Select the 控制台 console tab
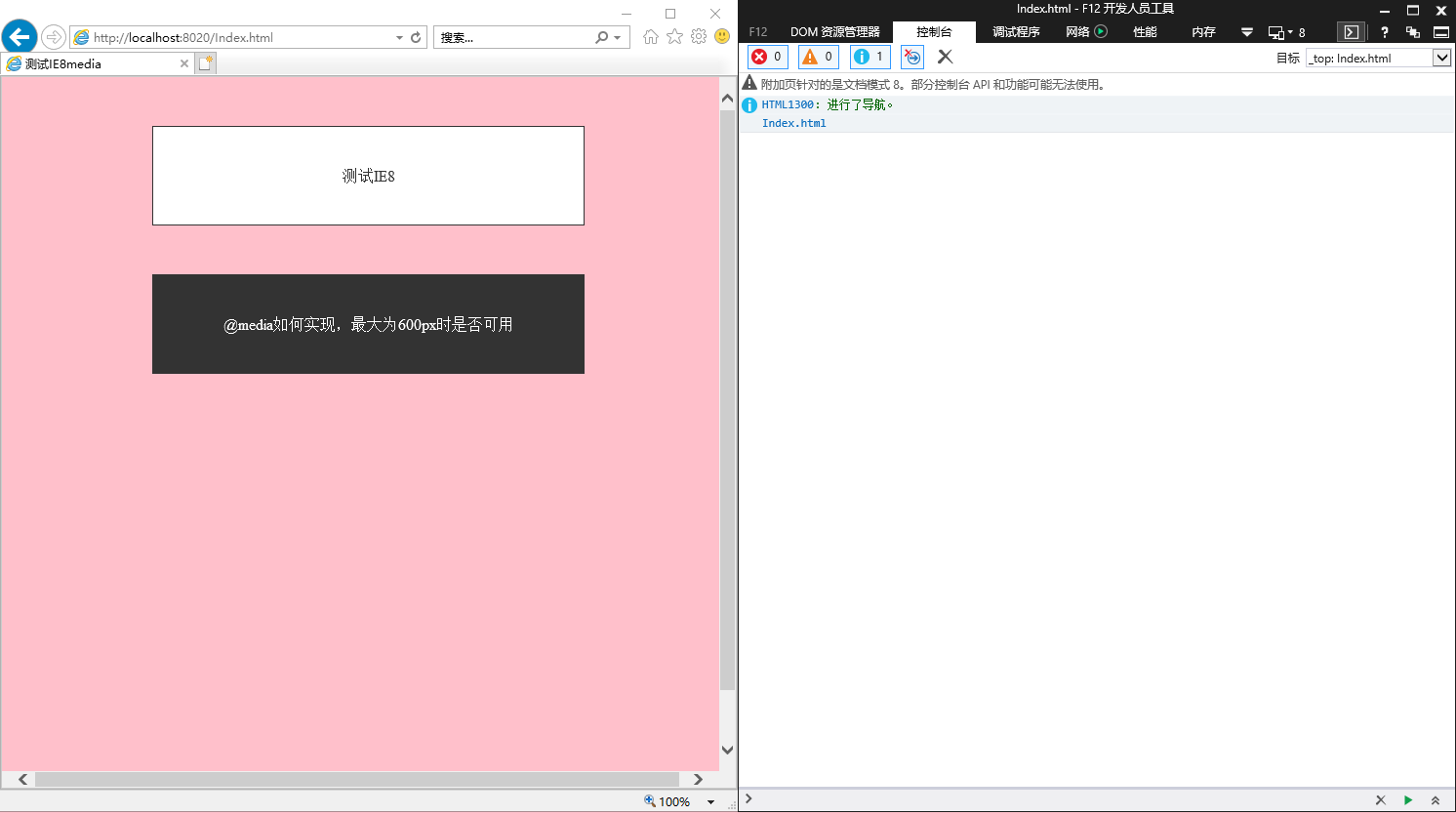Image resolution: width=1456 pixels, height=816 pixels. coord(934,32)
